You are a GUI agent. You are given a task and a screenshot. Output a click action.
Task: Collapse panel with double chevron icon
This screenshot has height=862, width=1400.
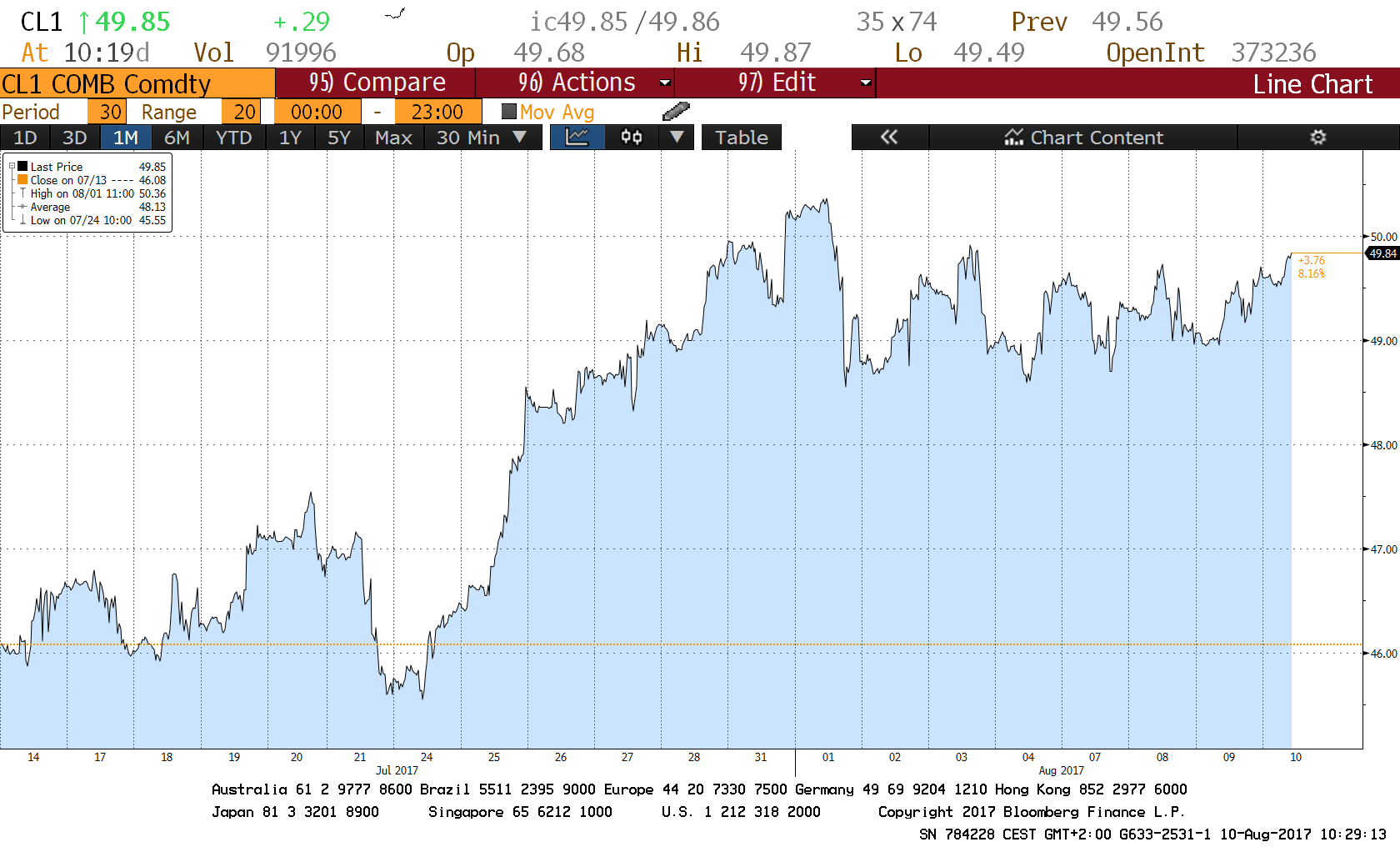(x=889, y=138)
